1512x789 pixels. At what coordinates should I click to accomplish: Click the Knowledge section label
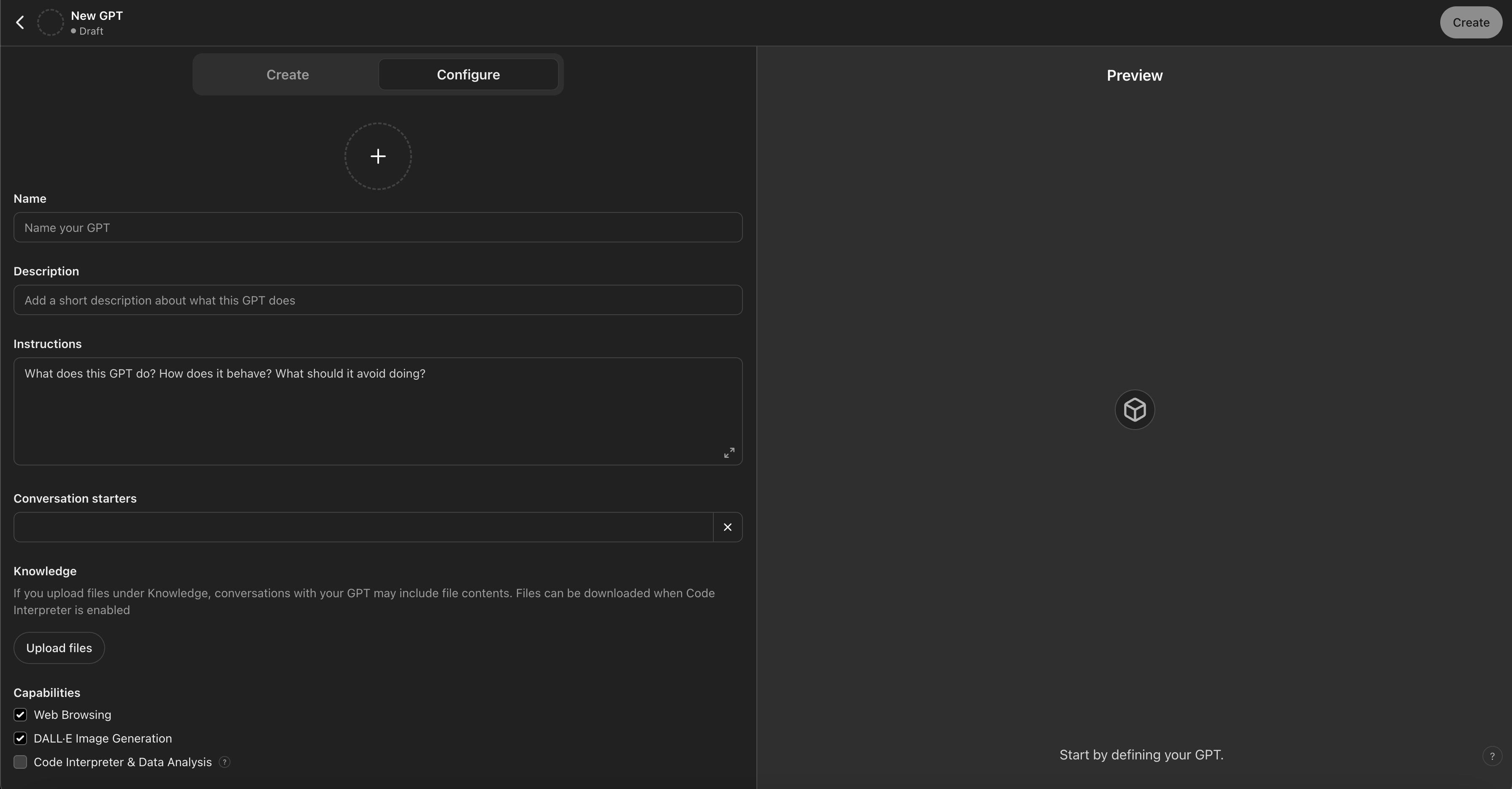pos(45,571)
